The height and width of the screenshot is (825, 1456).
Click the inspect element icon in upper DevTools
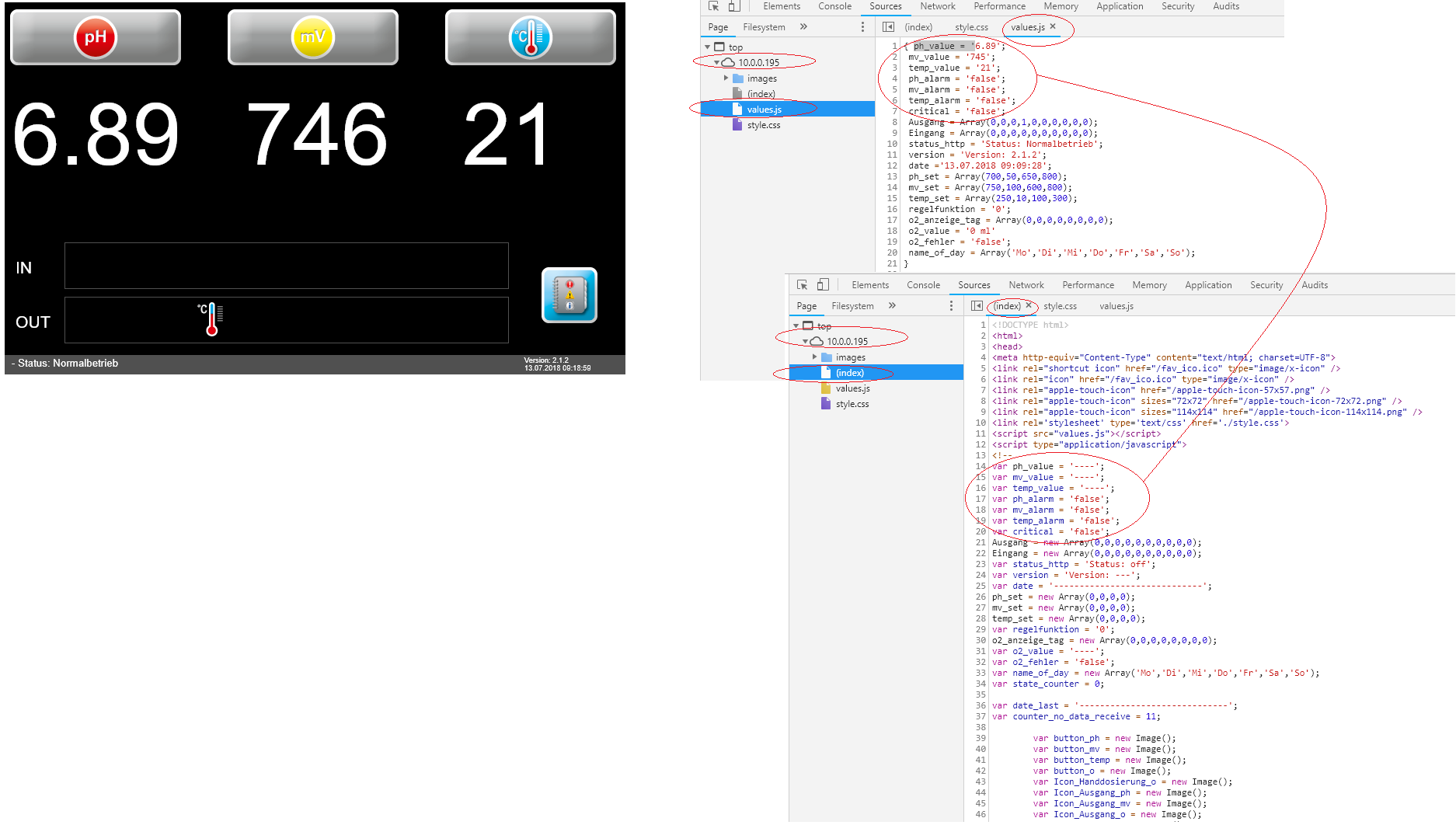click(714, 6)
